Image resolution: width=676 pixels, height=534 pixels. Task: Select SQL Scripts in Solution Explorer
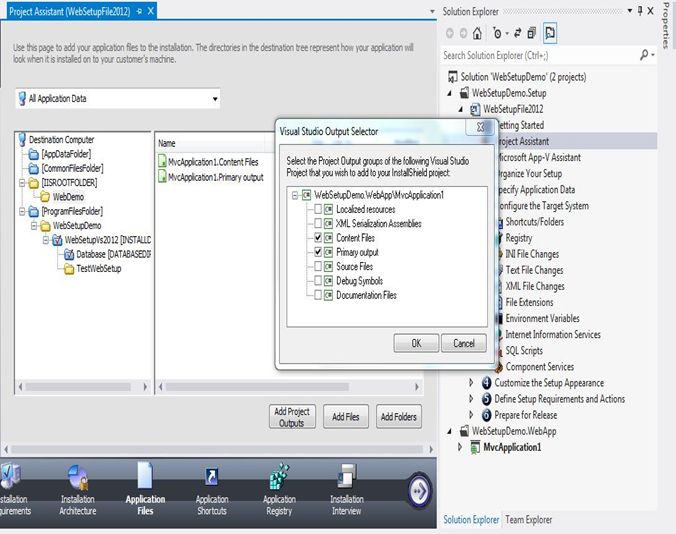pos(524,350)
